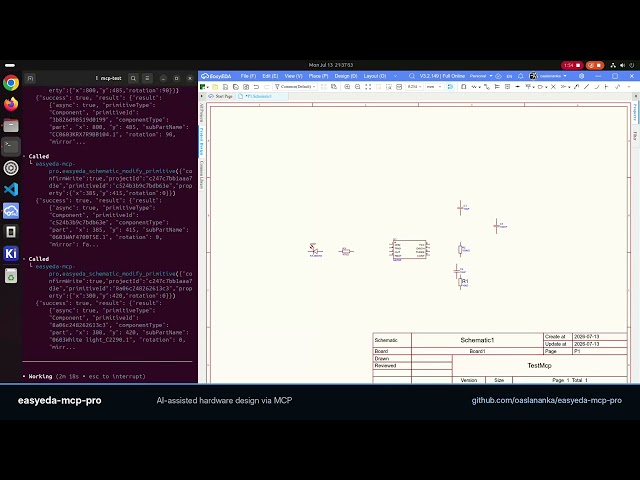Open the Property panel tab on right edge

(x=635, y=112)
